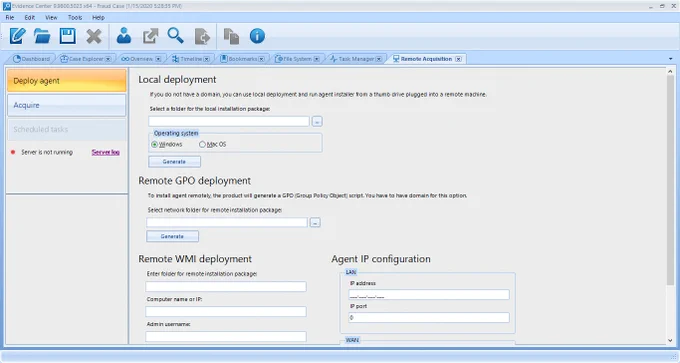Viewport: 680px width, 363px height.
Task: Click the New Case pencil icon
Action: (x=17, y=36)
